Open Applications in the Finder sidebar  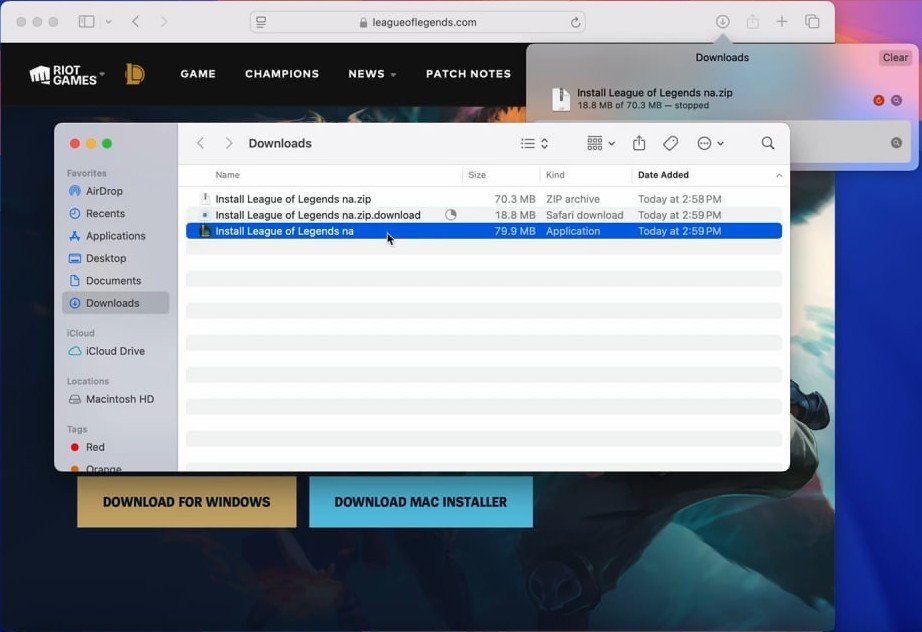pos(115,236)
